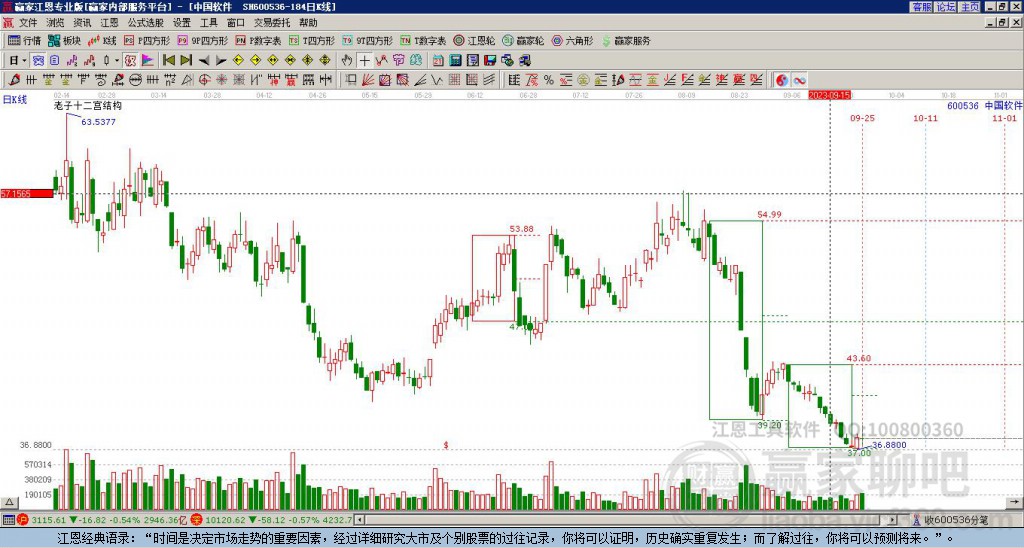Click the 2023-09-15 date marker
This screenshot has width=1024, height=548.
pos(829,95)
